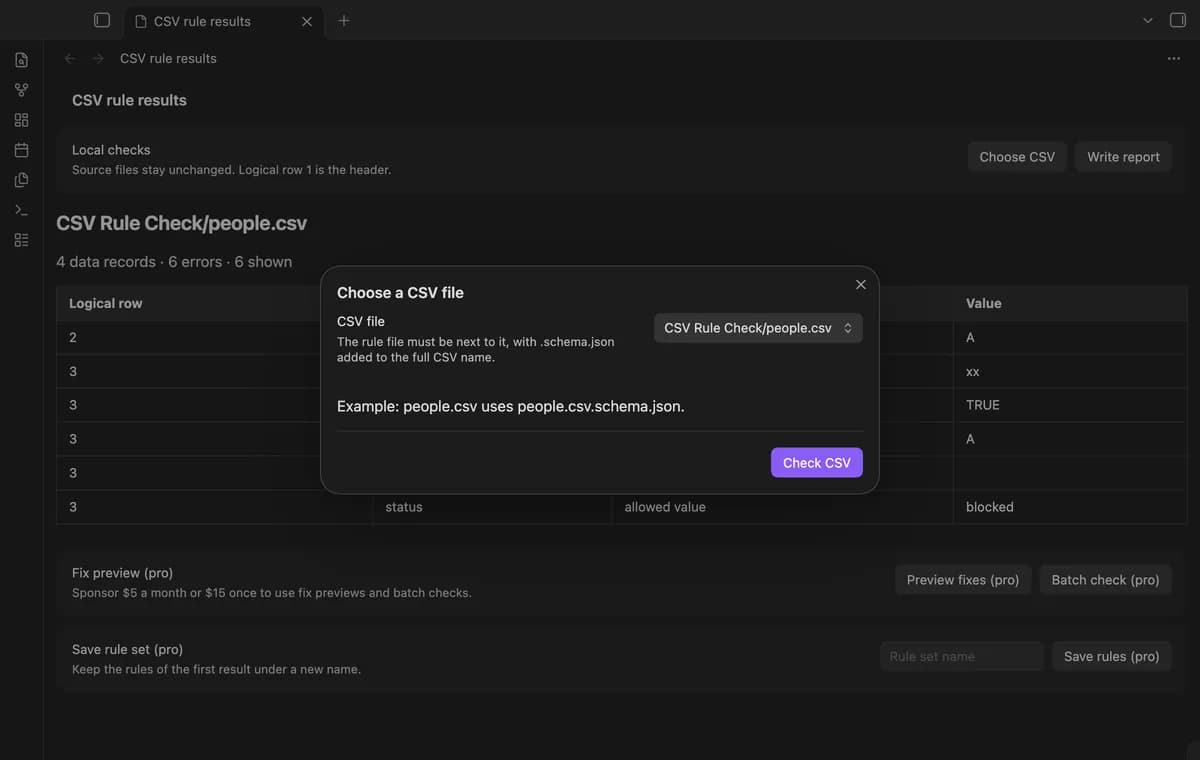Navigate back with the left arrow
The image size is (1200, 760).
[70, 58]
